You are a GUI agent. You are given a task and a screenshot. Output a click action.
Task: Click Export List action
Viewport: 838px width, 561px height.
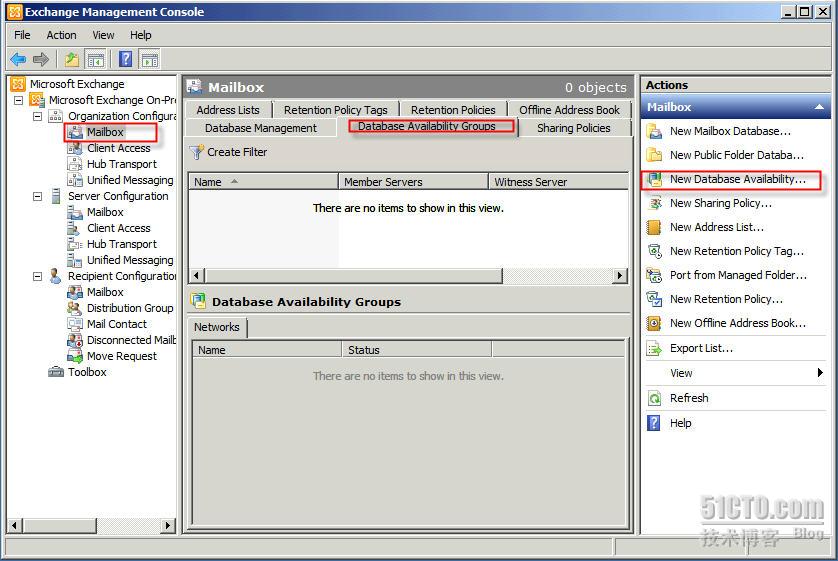[701, 348]
